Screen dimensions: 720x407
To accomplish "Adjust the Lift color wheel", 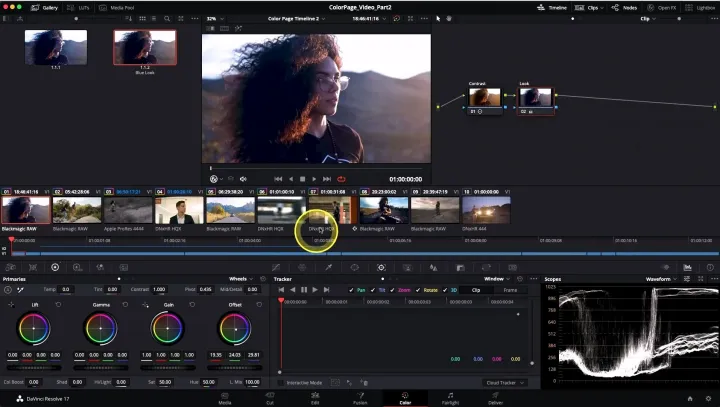I will click(x=34, y=328).
